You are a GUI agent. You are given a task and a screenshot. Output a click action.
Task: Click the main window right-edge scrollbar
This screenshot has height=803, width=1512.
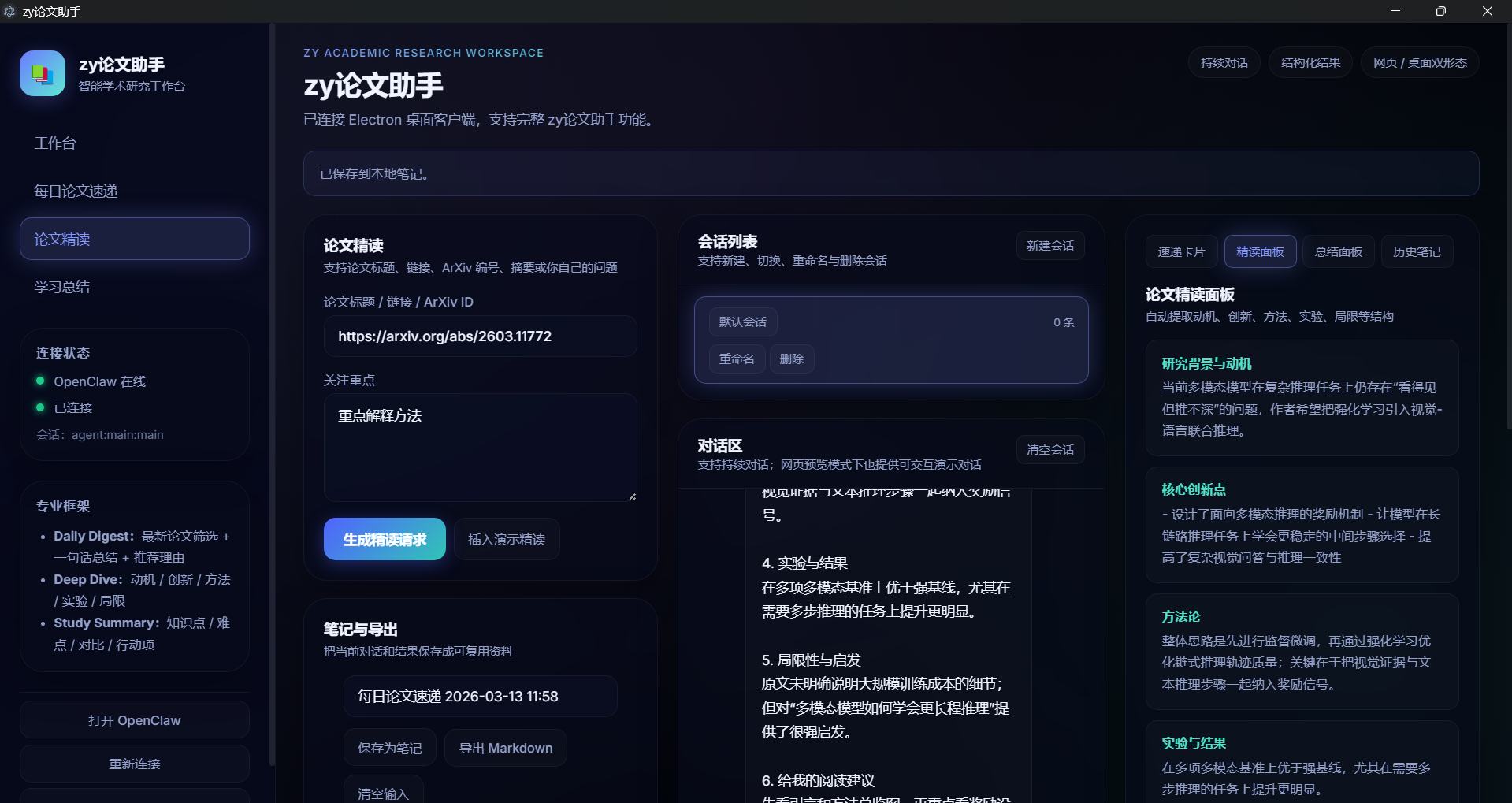[x=1509, y=226]
